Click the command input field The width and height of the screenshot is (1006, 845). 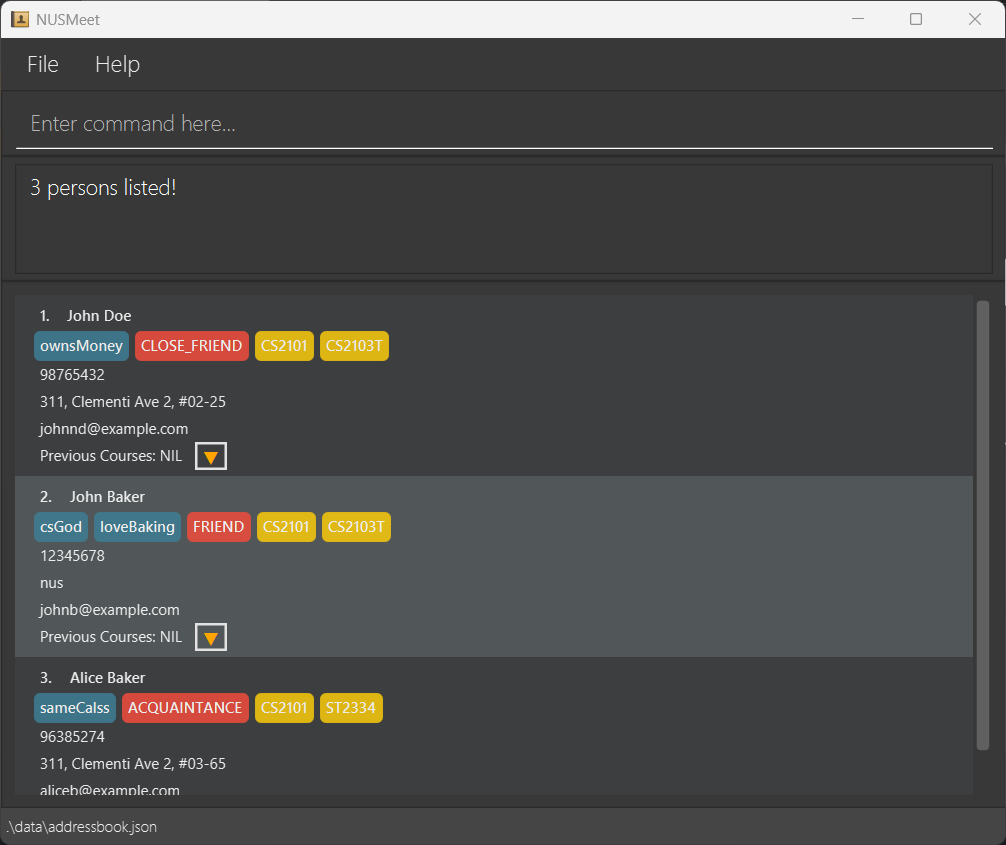click(x=503, y=124)
